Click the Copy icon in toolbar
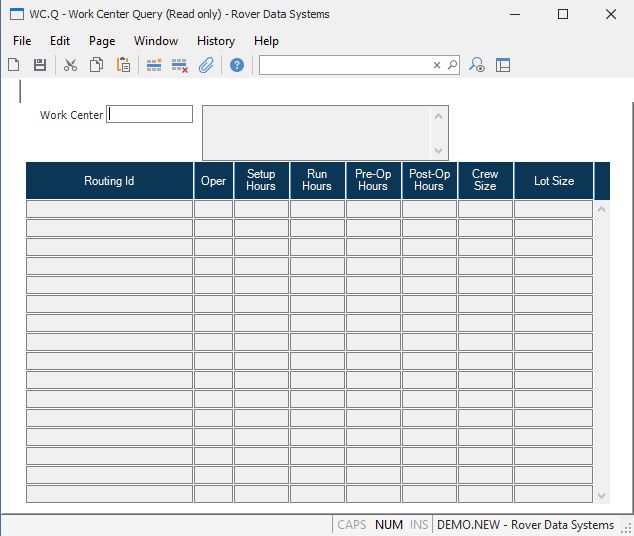Image resolution: width=634 pixels, height=536 pixels. [97, 65]
